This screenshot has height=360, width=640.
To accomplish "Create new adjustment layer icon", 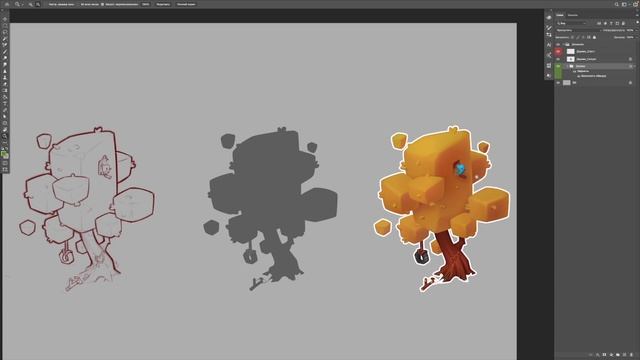I will (x=611, y=355).
